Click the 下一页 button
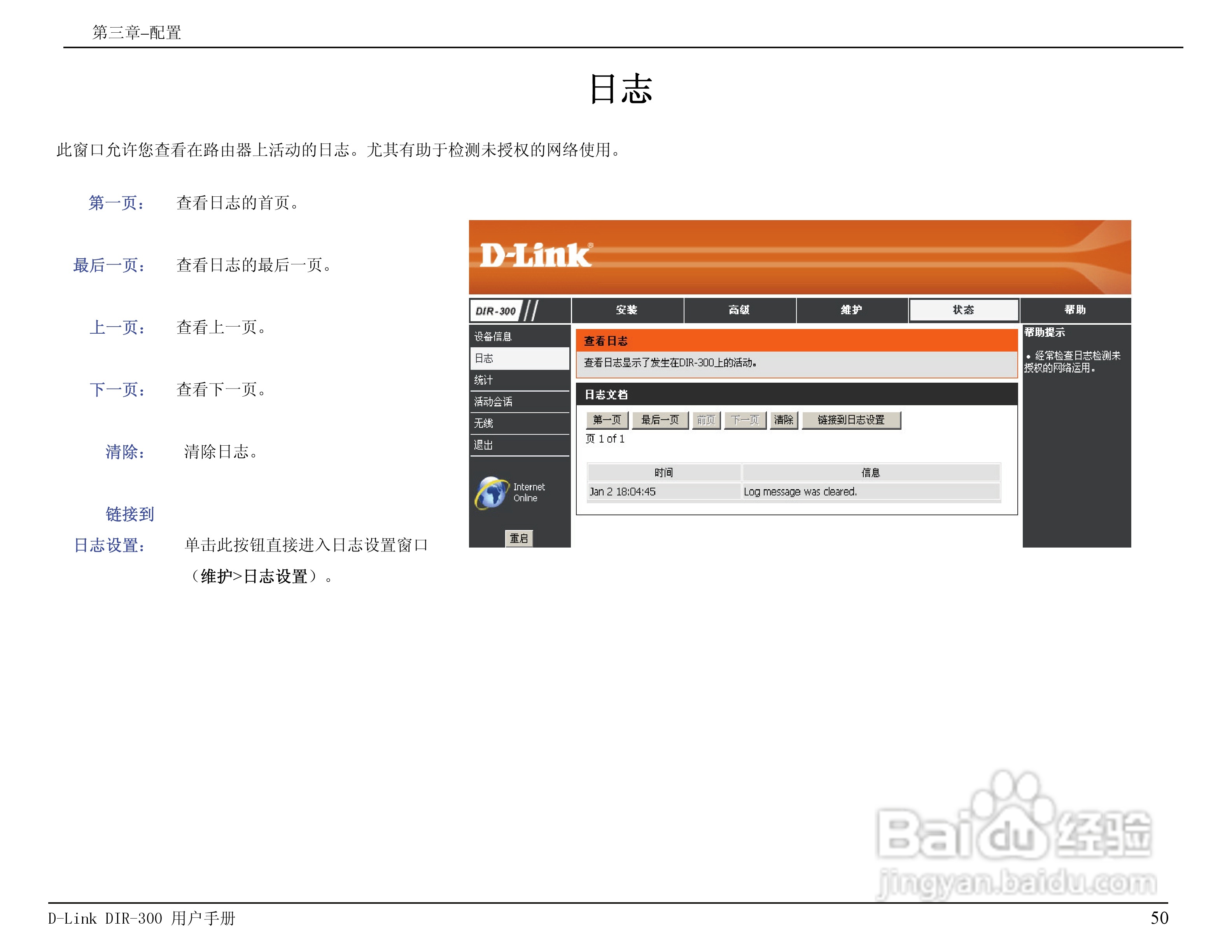The width and height of the screenshot is (1232, 952). pos(745,420)
